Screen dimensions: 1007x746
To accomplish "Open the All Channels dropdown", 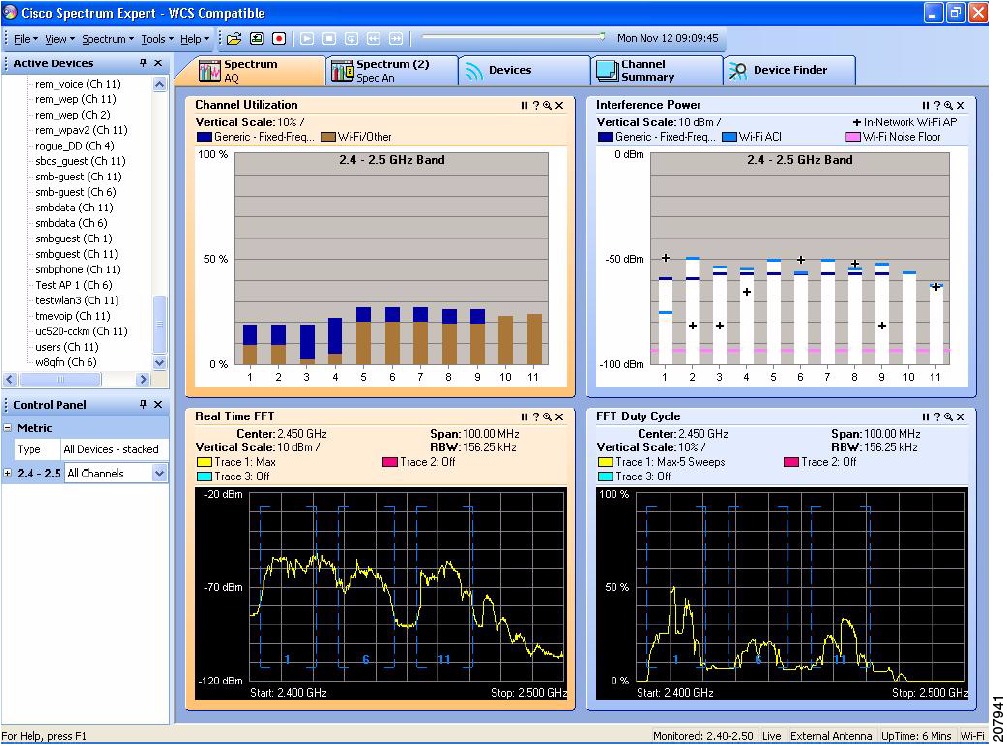I will [x=159, y=473].
